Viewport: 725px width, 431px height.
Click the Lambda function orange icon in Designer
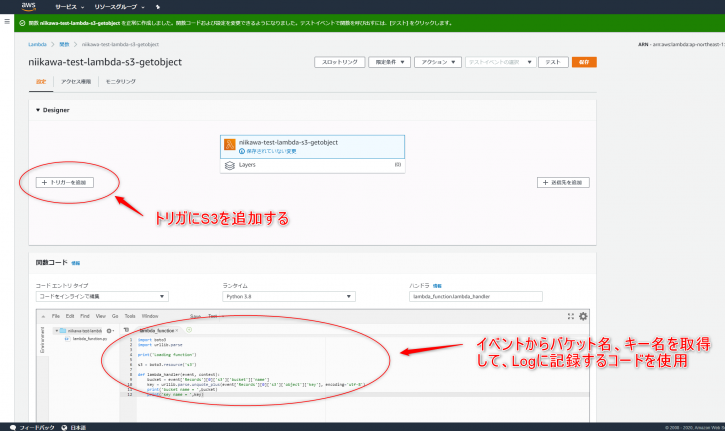point(230,144)
